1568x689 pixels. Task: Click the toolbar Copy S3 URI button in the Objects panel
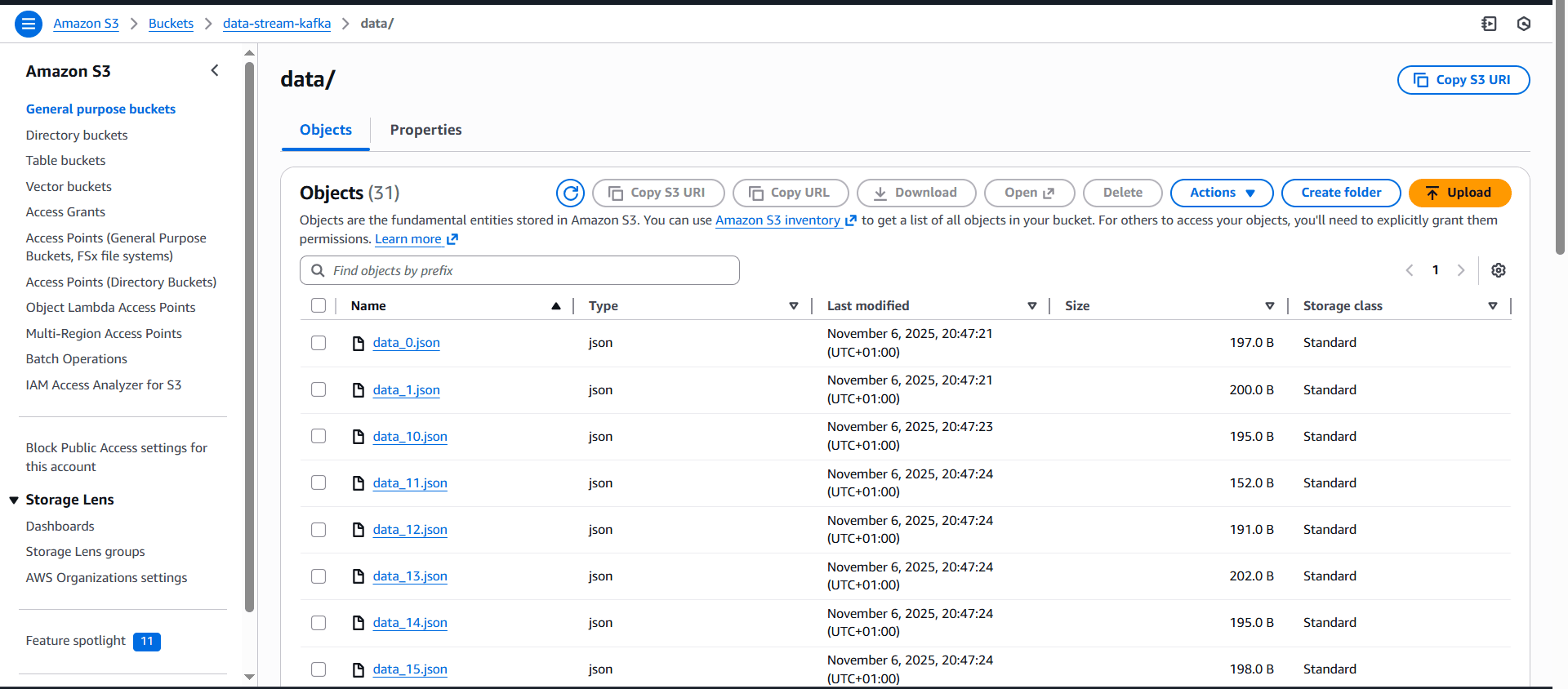pos(658,193)
